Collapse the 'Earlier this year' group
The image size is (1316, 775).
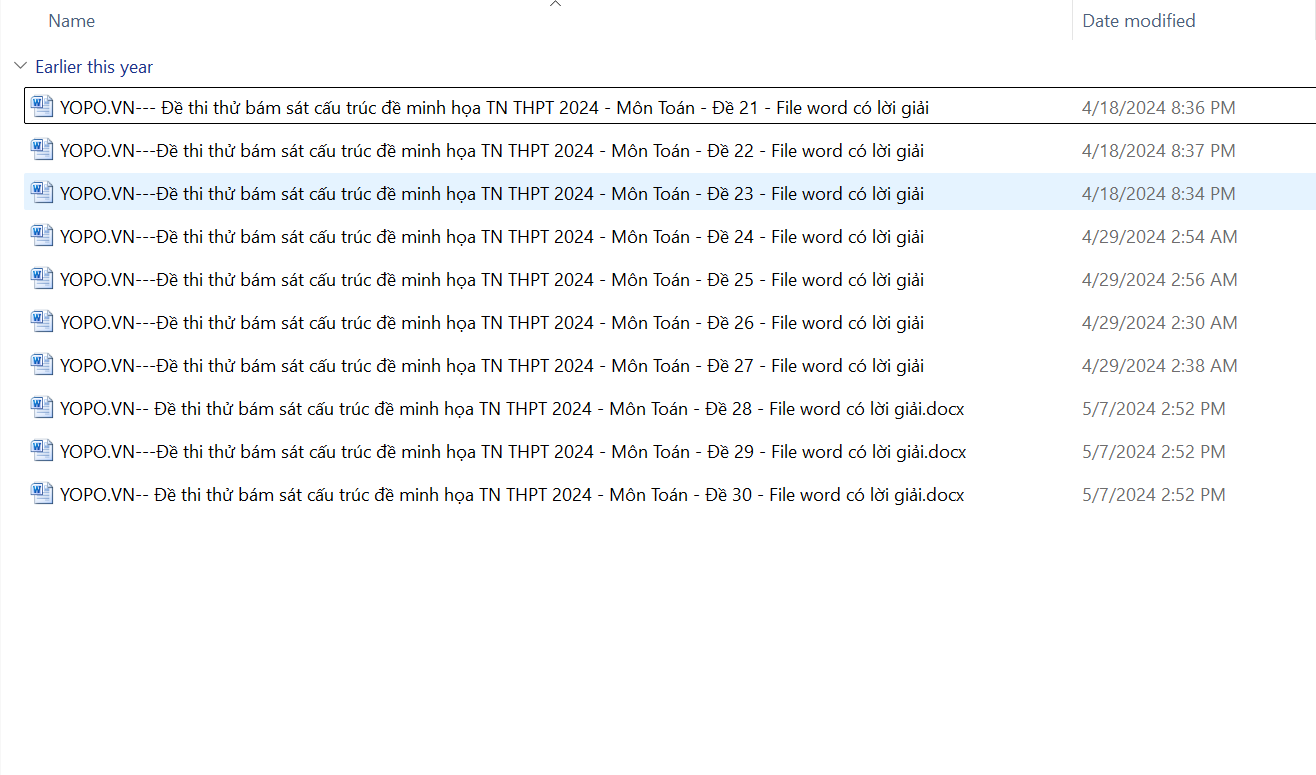[x=20, y=67]
